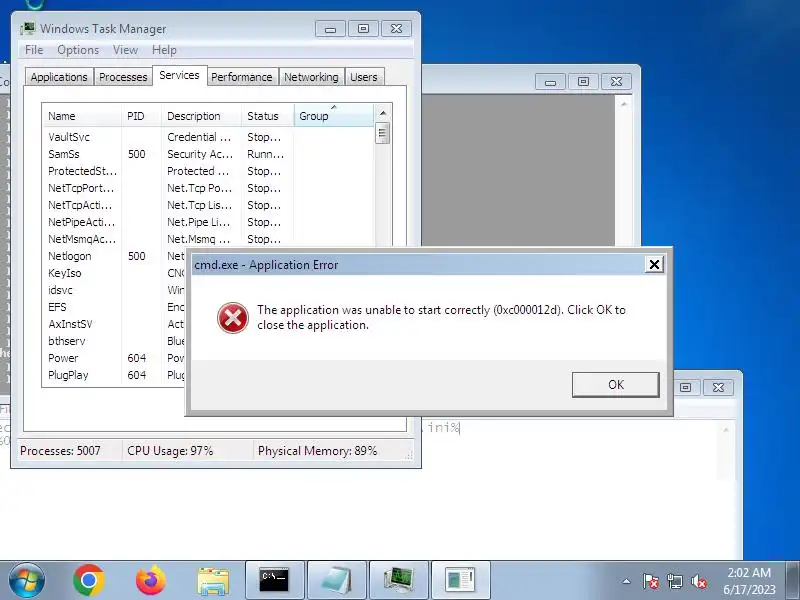
Task: Click the Processes: 5007 status entry
Action: (60, 451)
